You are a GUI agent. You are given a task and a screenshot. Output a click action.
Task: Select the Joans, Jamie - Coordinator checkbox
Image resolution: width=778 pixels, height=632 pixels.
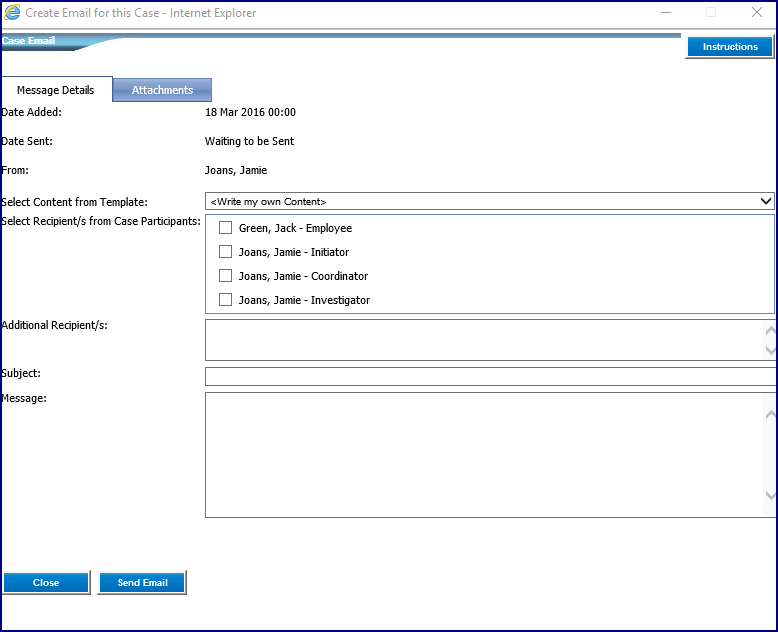pyautogui.click(x=225, y=275)
